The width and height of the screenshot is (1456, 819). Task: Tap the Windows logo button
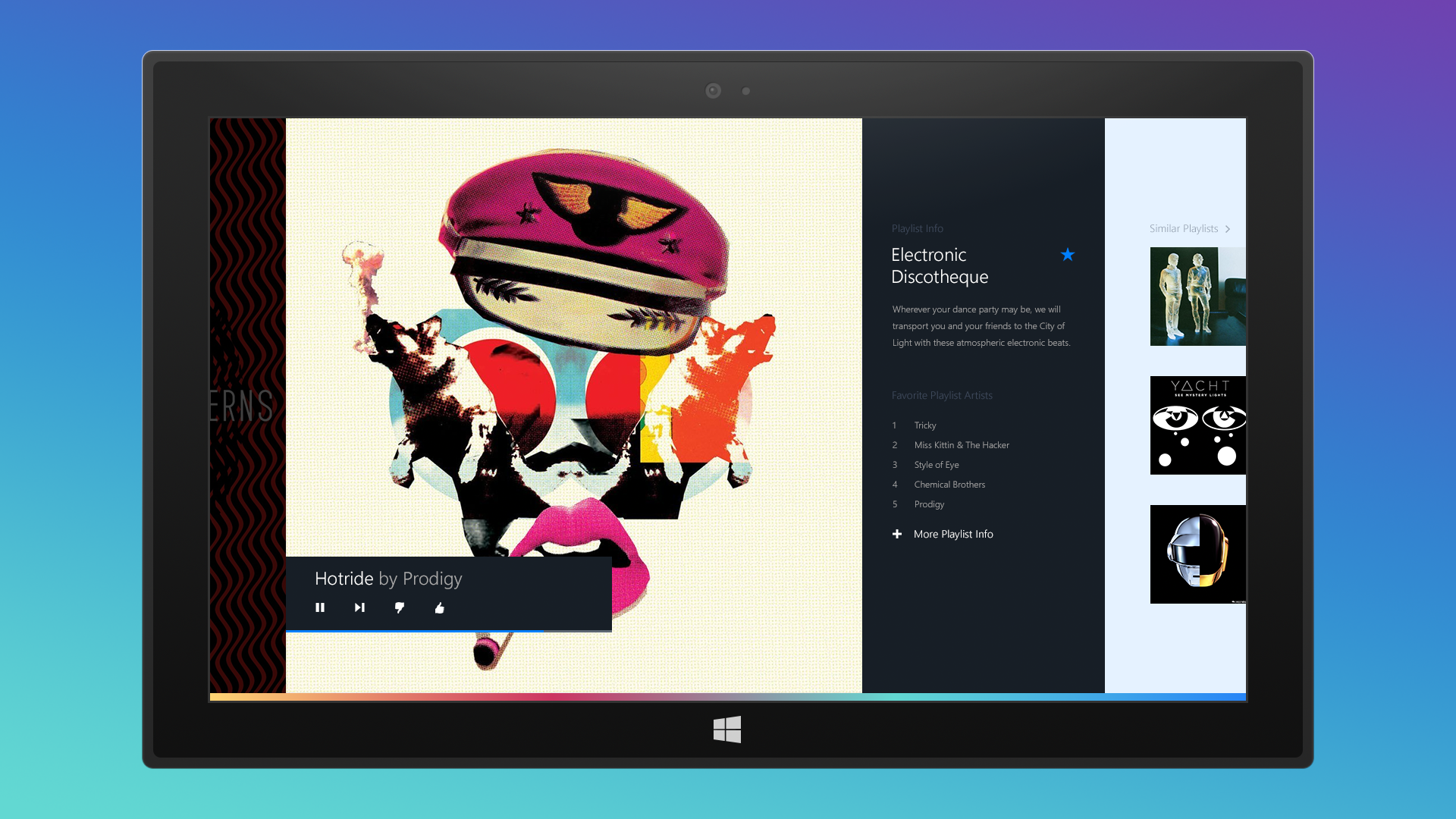coord(727,730)
